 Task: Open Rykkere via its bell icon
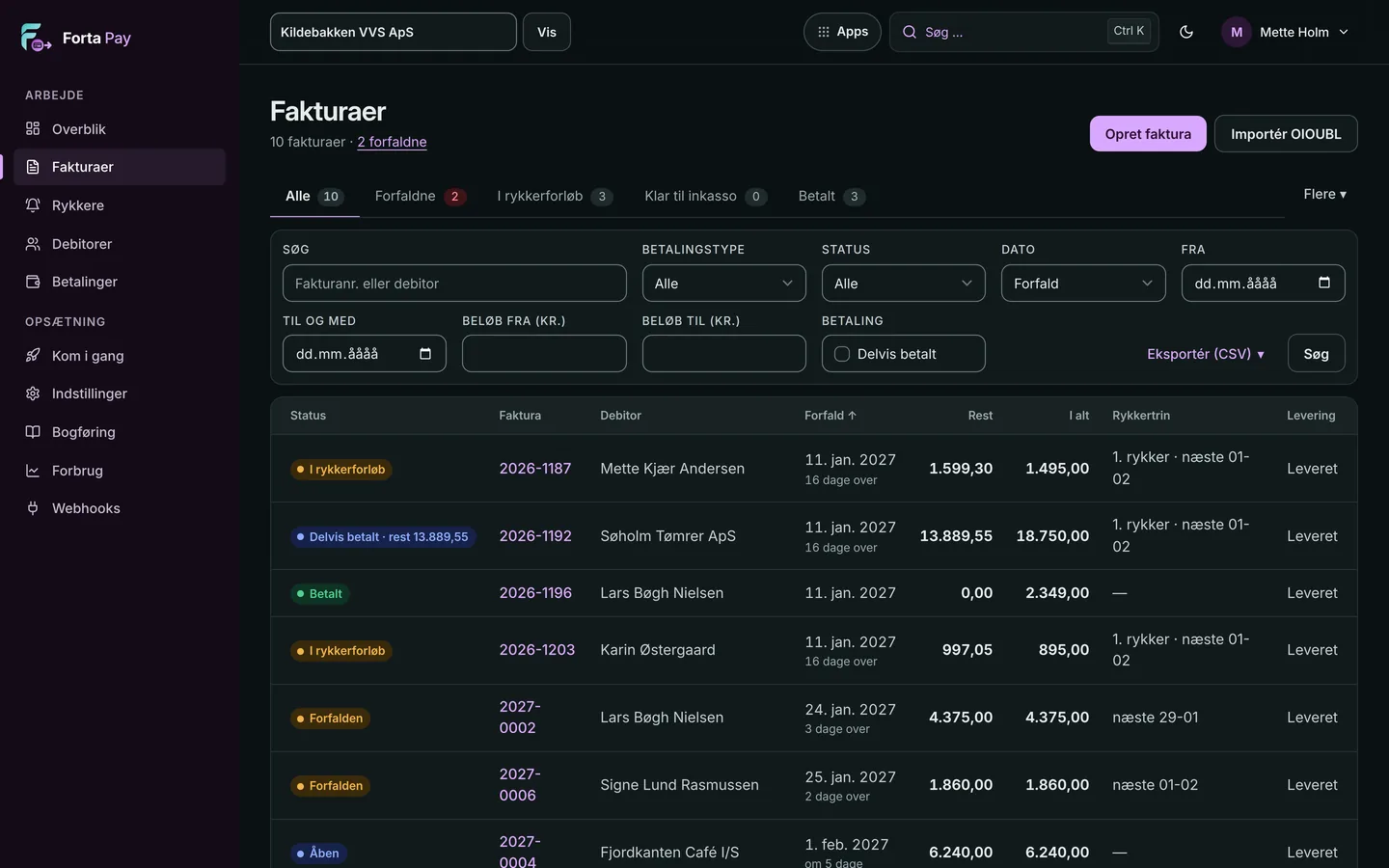pos(33,205)
